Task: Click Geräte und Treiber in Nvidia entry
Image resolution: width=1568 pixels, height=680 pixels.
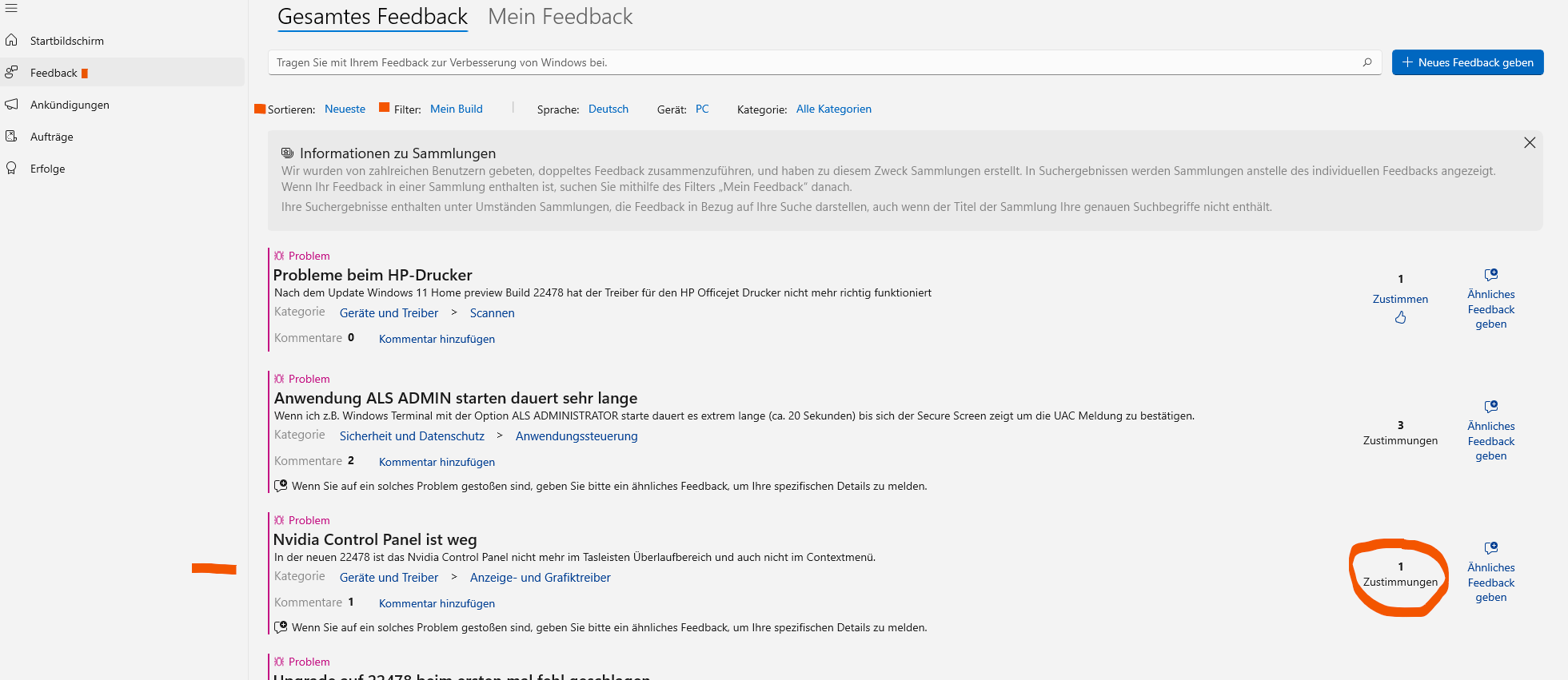Action: point(389,578)
